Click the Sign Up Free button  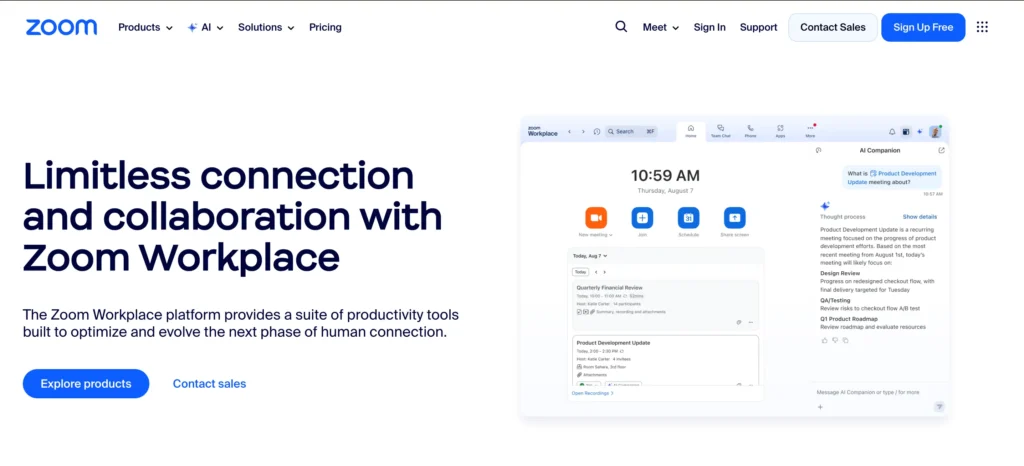click(x=923, y=27)
